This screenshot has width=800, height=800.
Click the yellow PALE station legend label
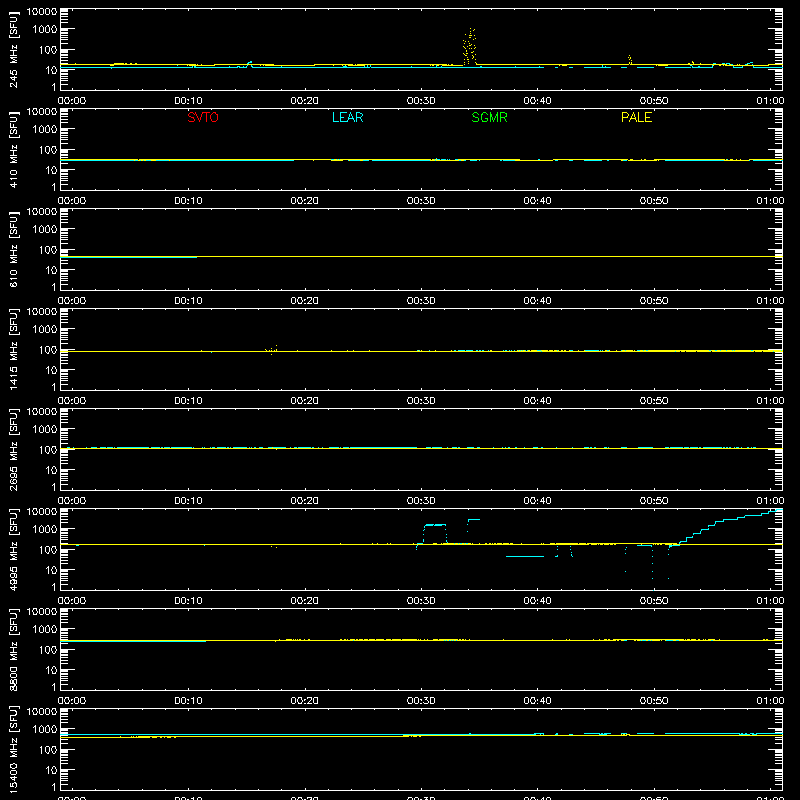point(636,117)
